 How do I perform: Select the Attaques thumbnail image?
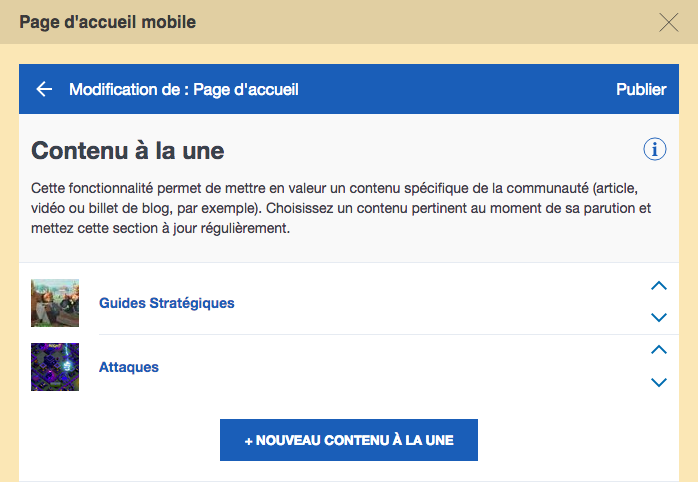point(55,367)
